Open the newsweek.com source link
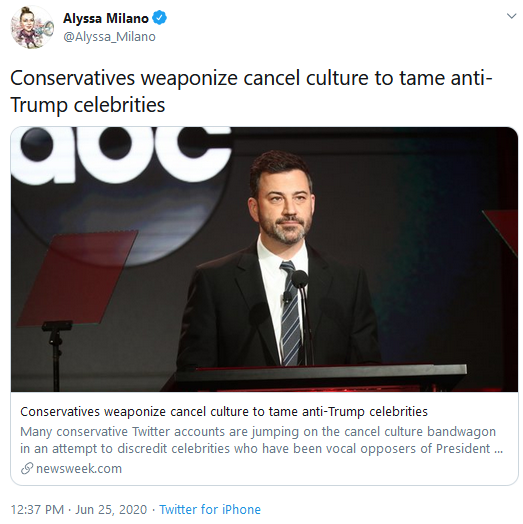The height and width of the screenshot is (524, 523). pos(79,469)
